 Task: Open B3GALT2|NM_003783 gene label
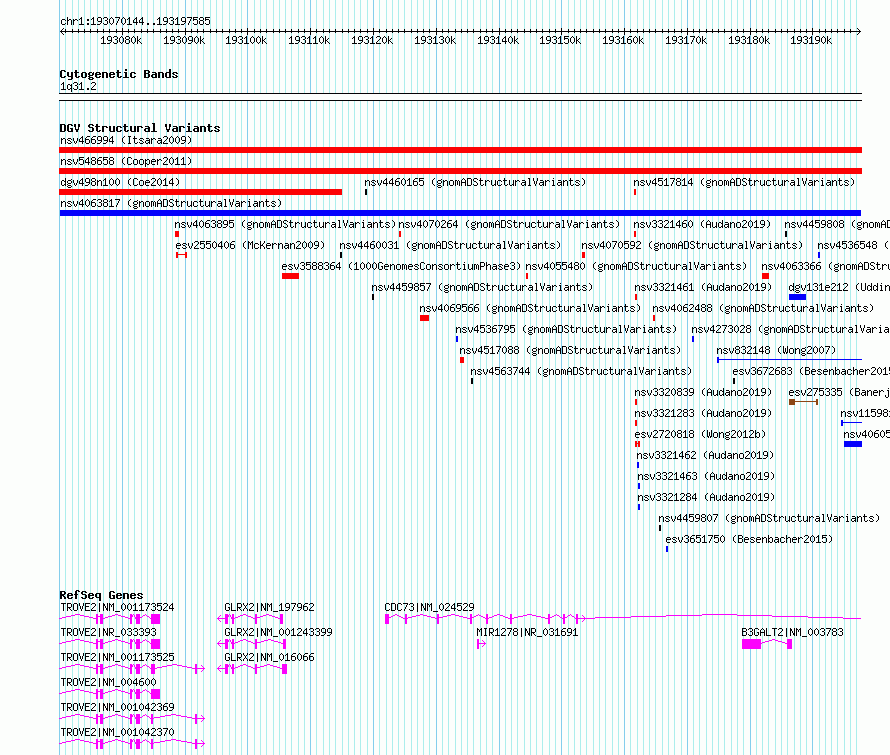[x=792, y=632]
